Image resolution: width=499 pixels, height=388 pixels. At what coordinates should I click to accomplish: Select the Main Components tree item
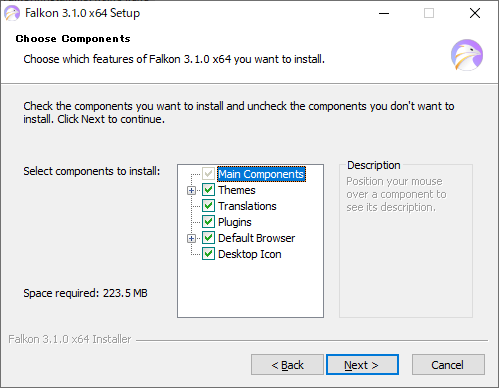(x=261, y=174)
